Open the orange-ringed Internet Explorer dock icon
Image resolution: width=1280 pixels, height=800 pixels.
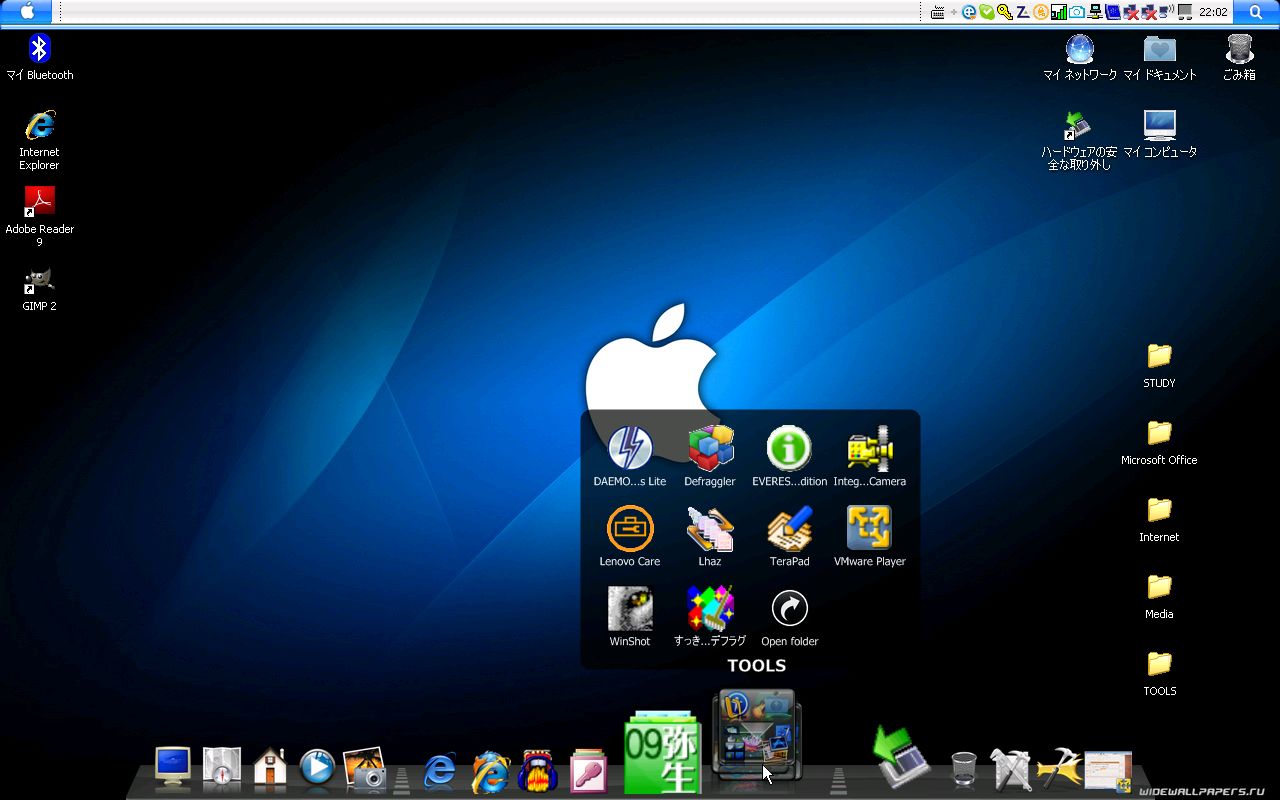click(490, 770)
